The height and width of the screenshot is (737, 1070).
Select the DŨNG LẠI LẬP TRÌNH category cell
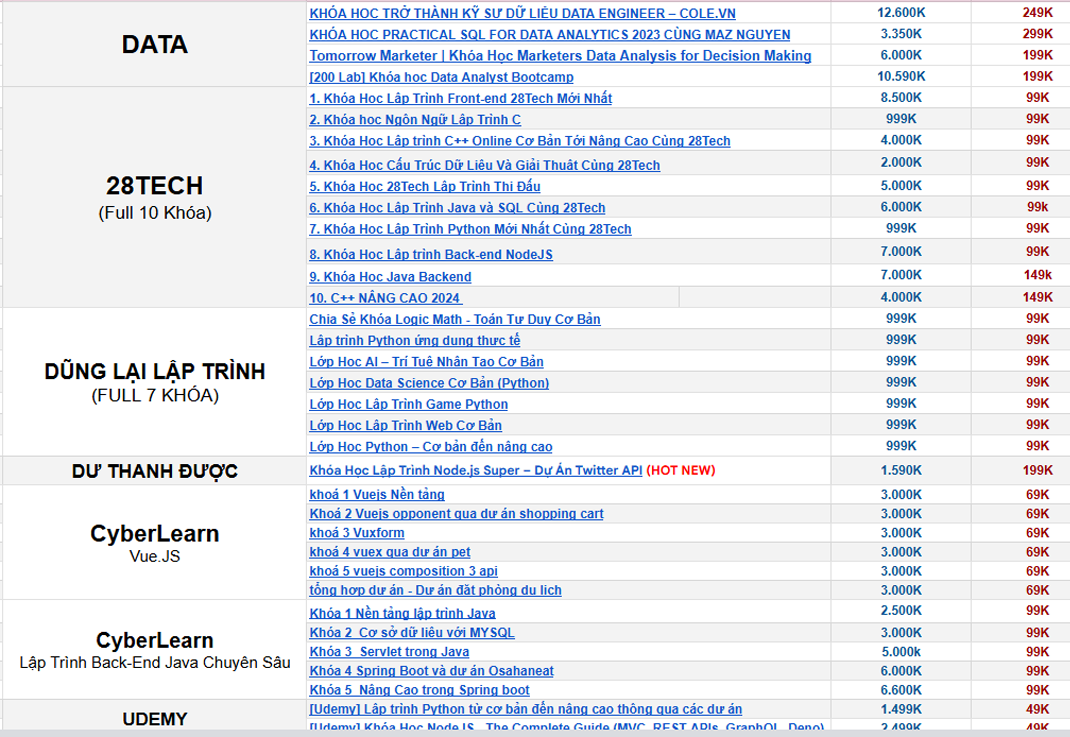154,381
